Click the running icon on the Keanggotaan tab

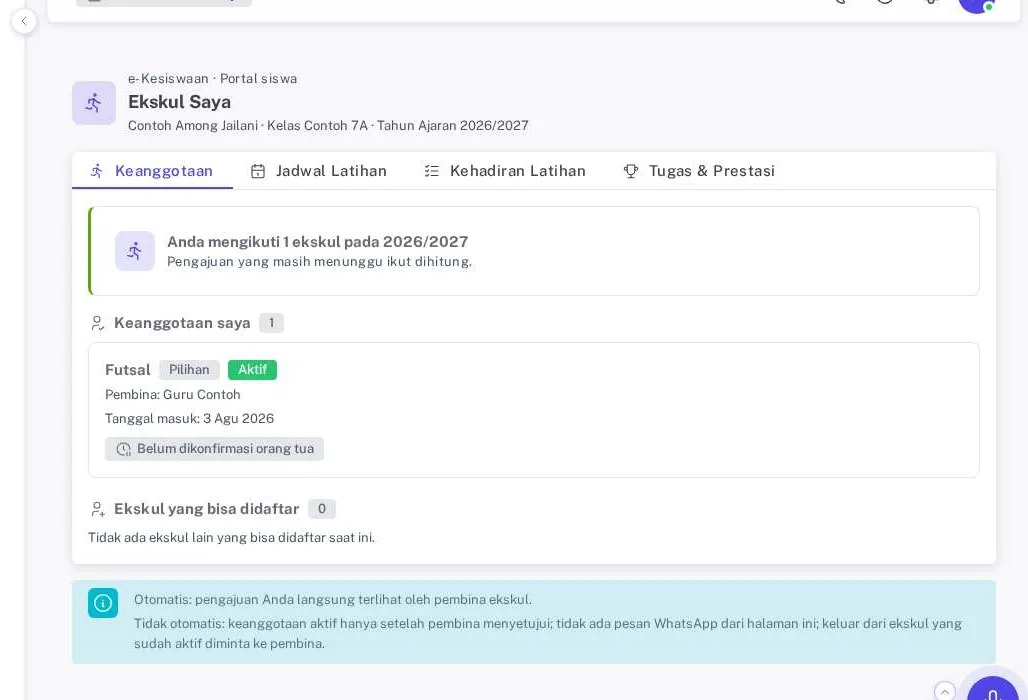pyautogui.click(x=97, y=171)
